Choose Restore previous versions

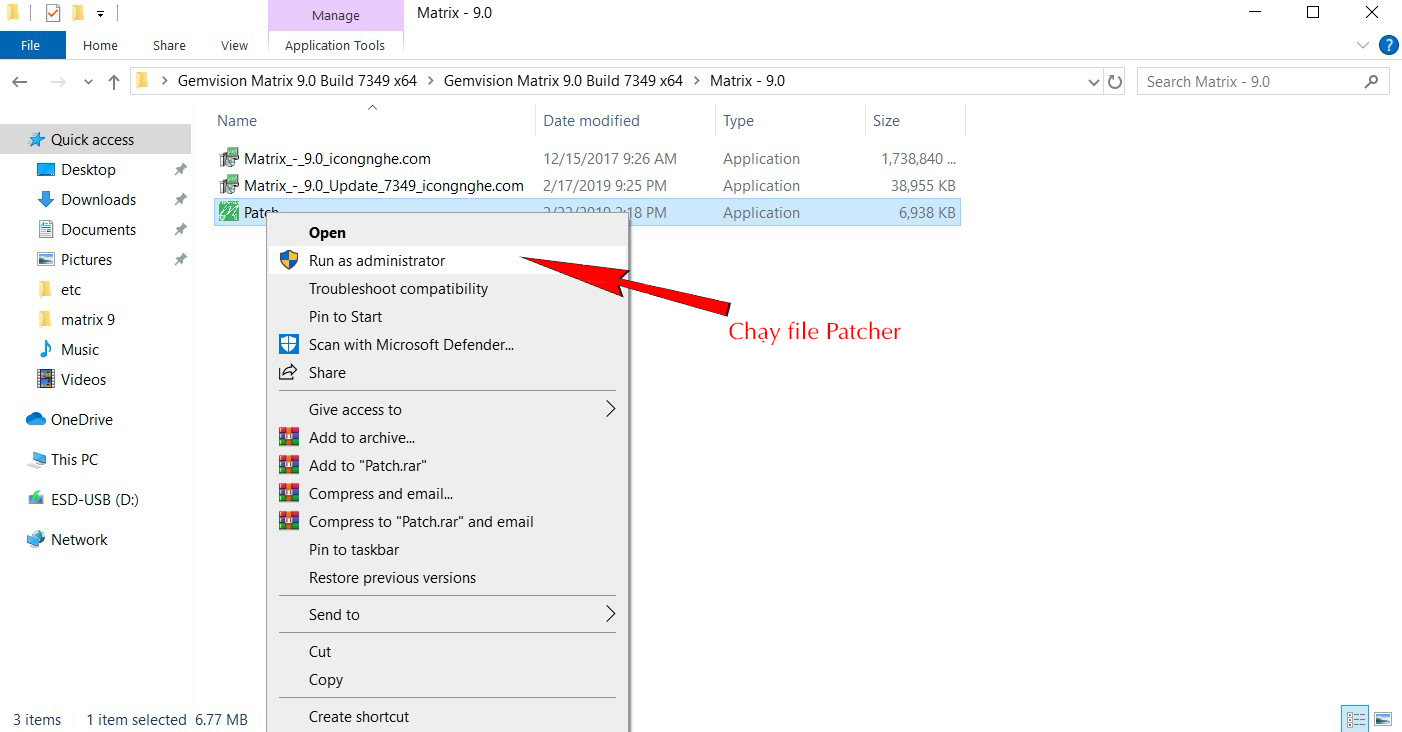click(447, 577)
